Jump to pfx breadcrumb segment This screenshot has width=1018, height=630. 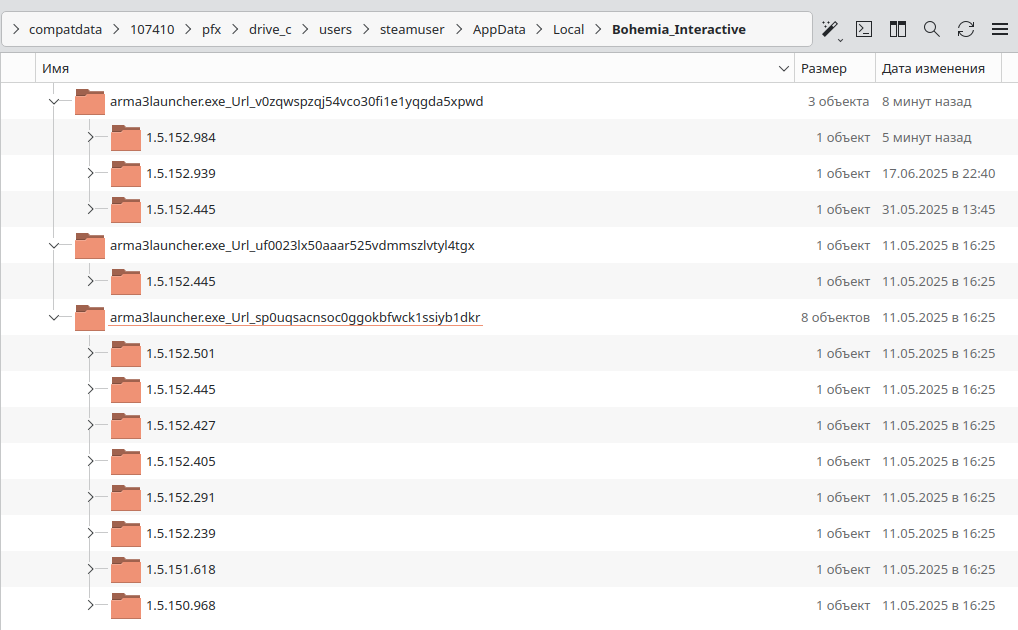point(212,30)
